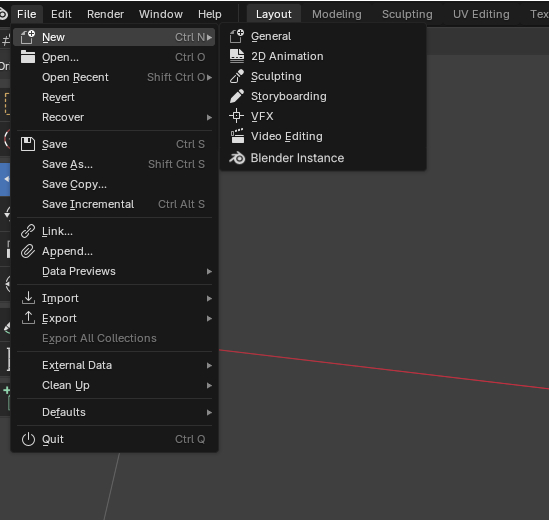
Task: Click the Video Editing clapperboard icon
Action: click(x=237, y=136)
